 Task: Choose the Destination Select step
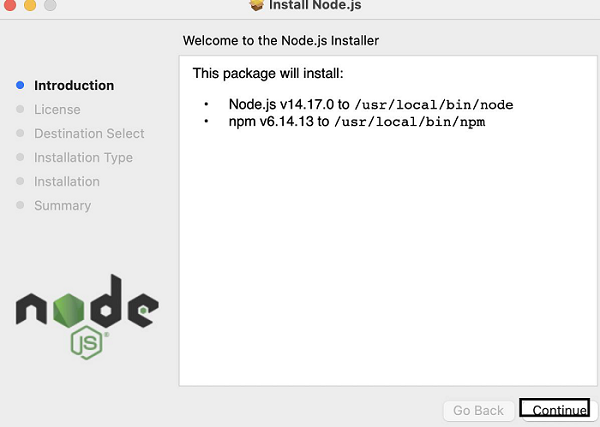pos(89,134)
